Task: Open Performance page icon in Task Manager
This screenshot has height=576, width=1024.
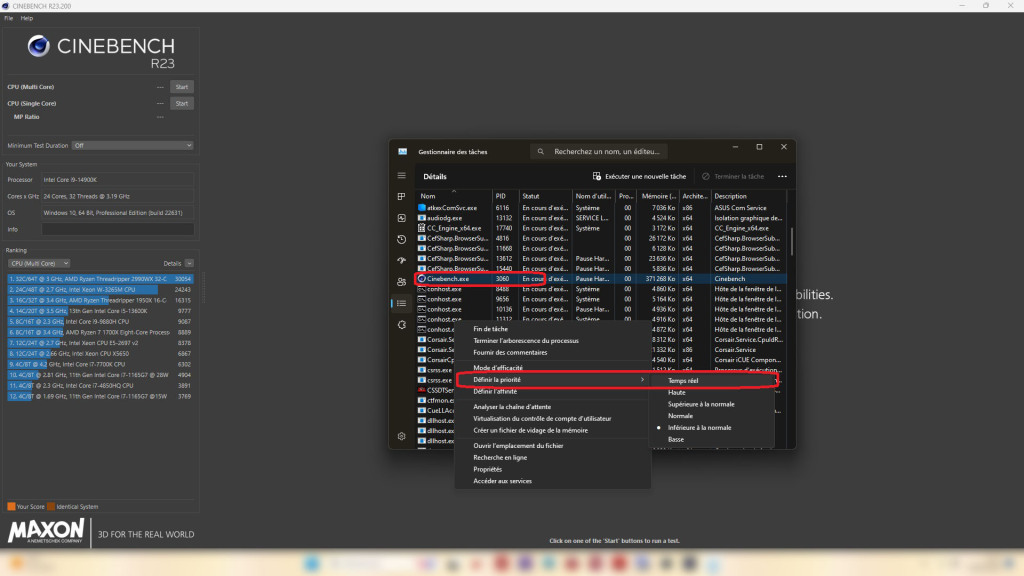Action: tap(402, 218)
